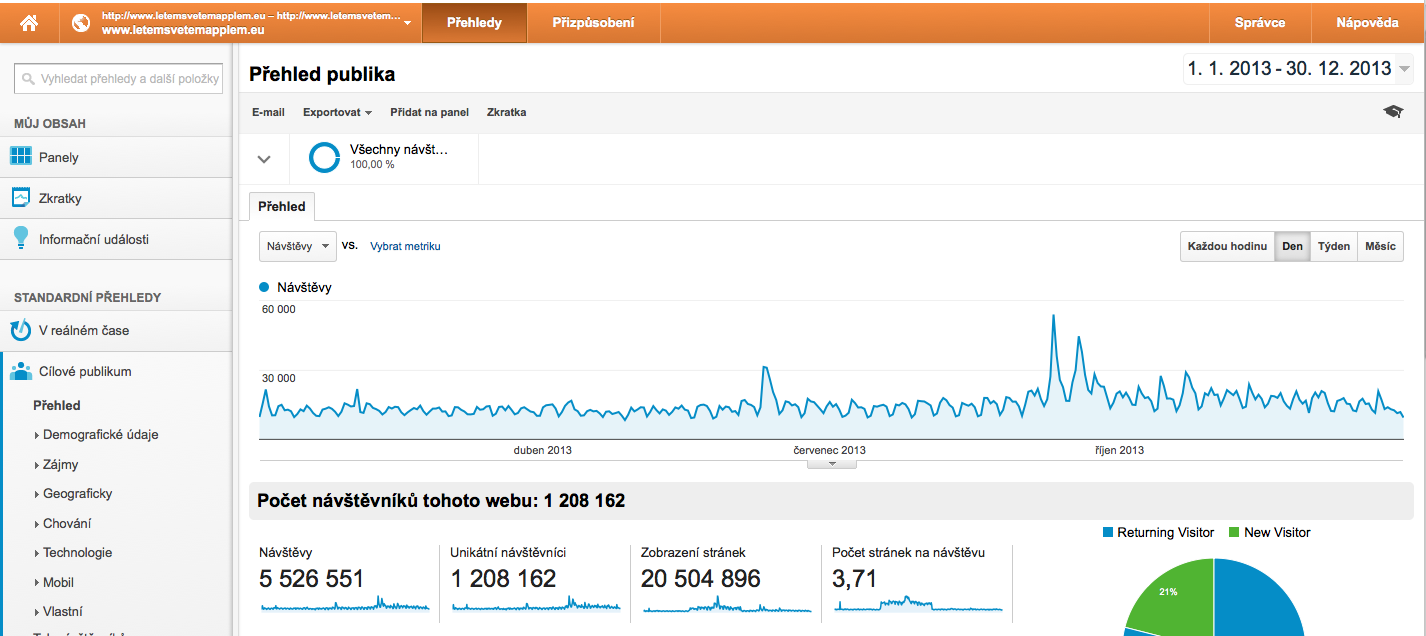Switch to the Přizpůsobení tab
The width and height of the screenshot is (1426, 636).
pyautogui.click(x=593, y=22)
